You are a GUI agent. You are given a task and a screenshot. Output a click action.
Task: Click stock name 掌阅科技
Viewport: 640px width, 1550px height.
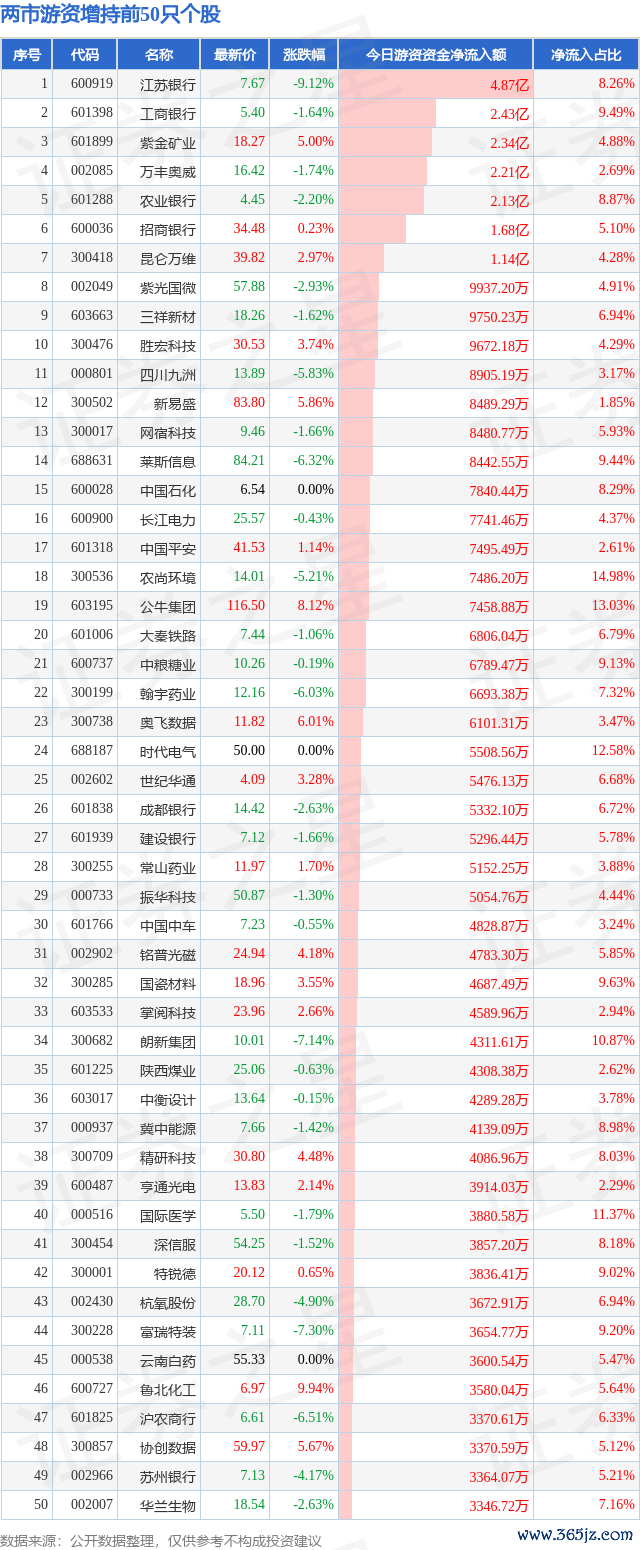pos(169,1013)
